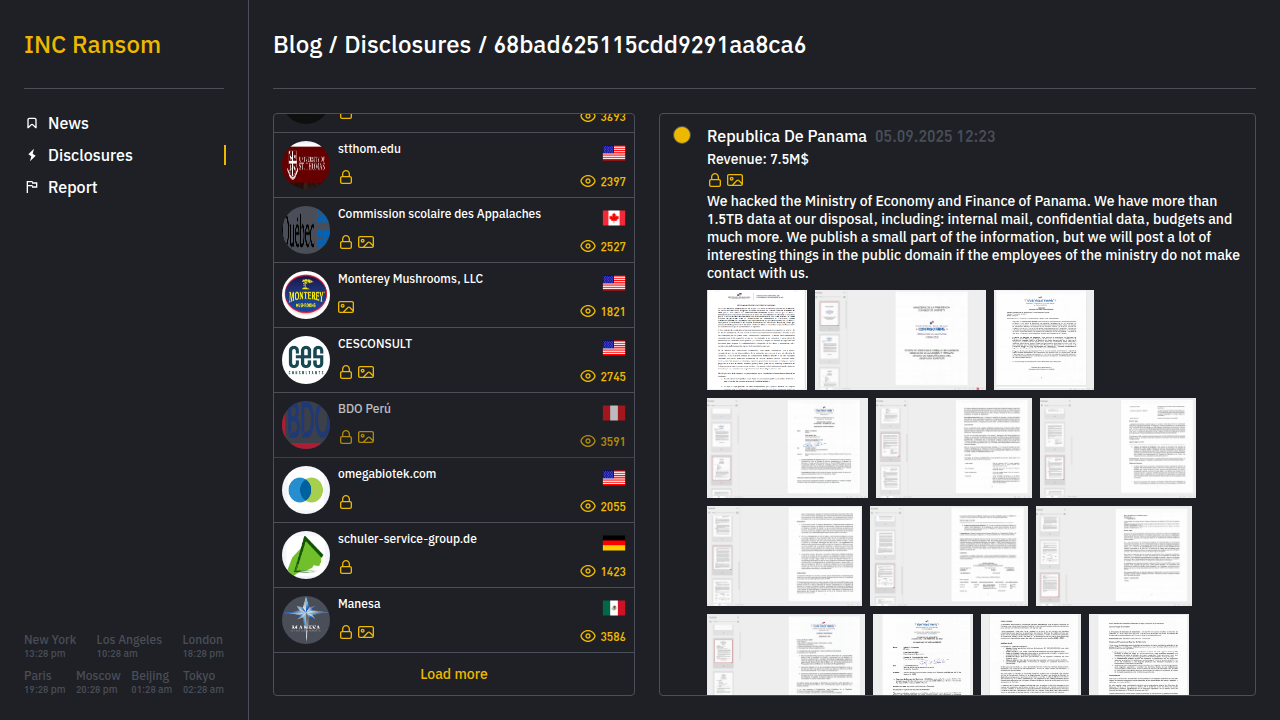Open the Report section

tap(73, 187)
